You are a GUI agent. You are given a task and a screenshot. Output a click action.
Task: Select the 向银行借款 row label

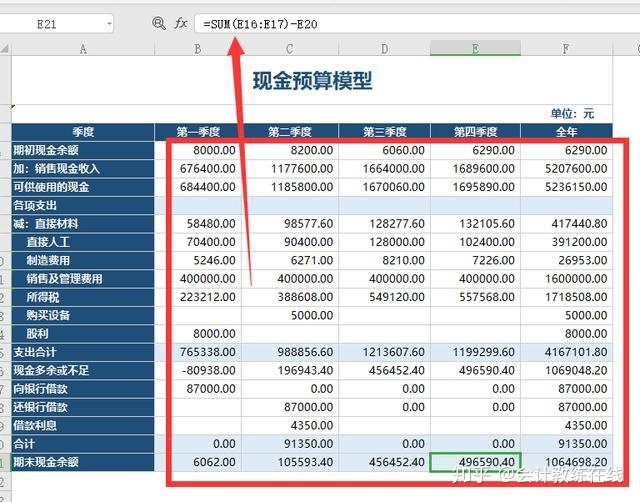point(83,389)
